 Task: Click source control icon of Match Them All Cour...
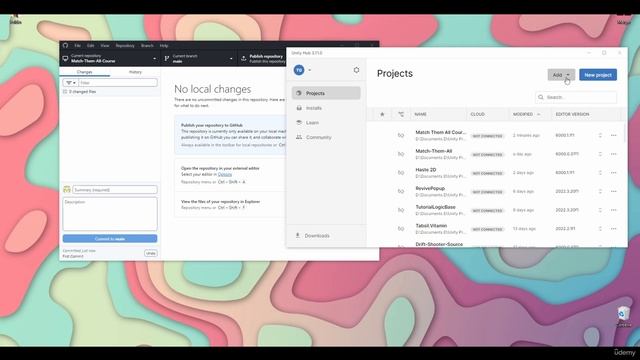tap(401, 135)
